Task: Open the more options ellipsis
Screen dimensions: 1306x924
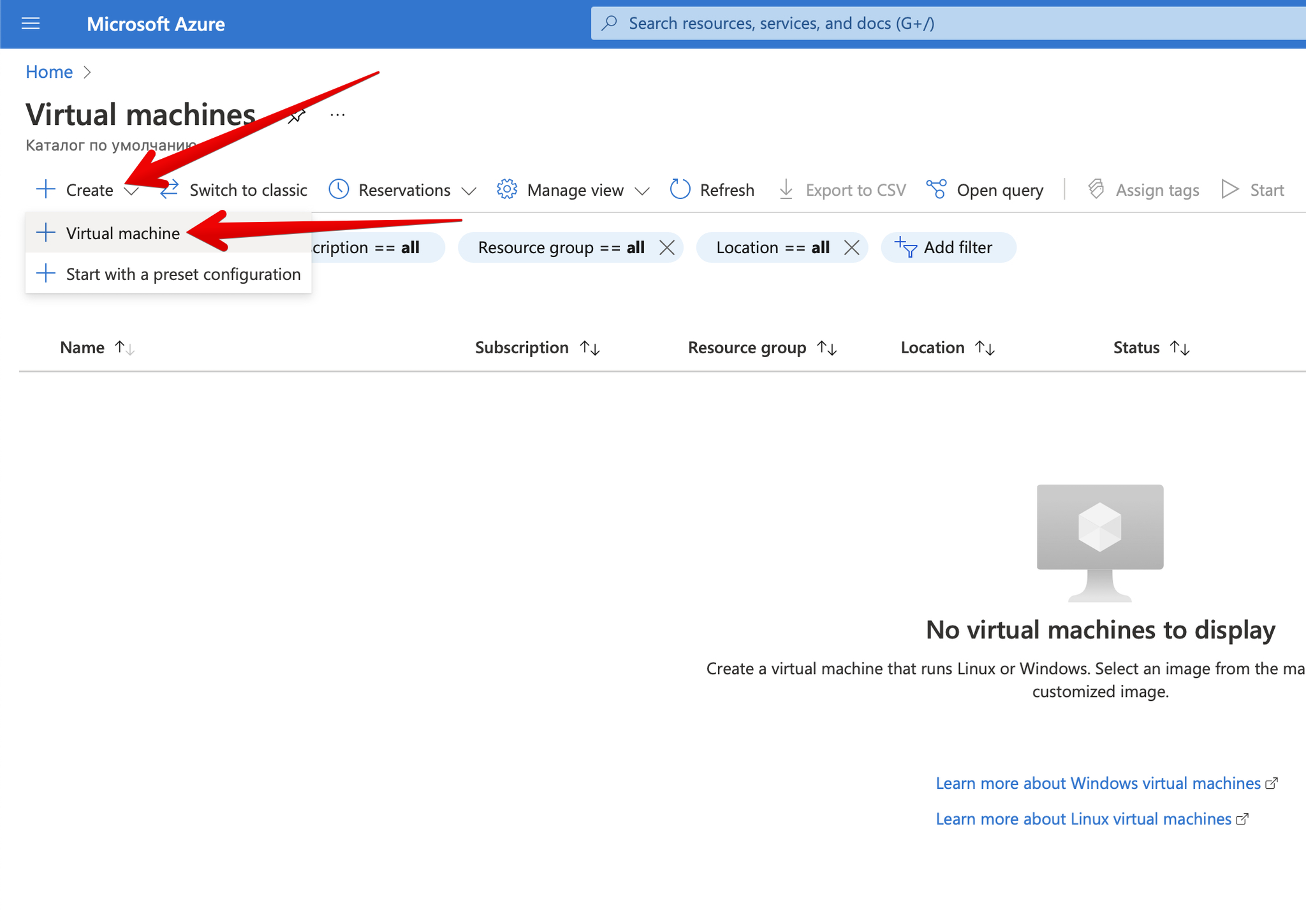Action: (x=337, y=115)
